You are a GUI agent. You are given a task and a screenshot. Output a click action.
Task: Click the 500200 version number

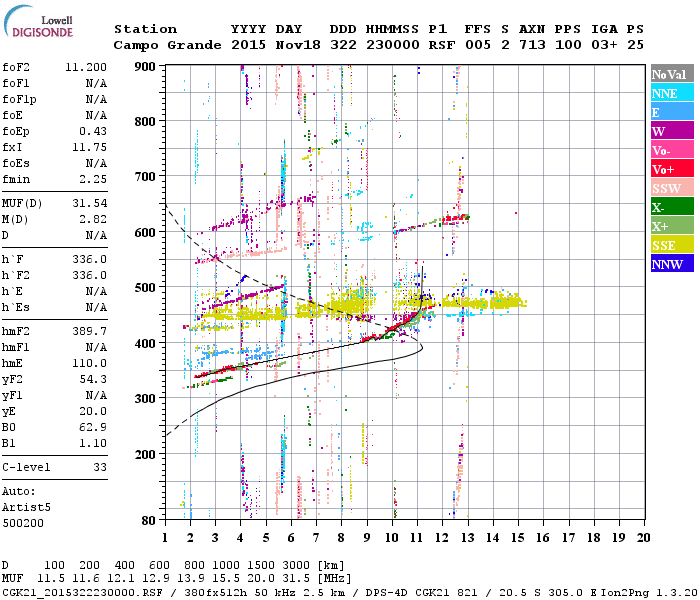coord(23,523)
